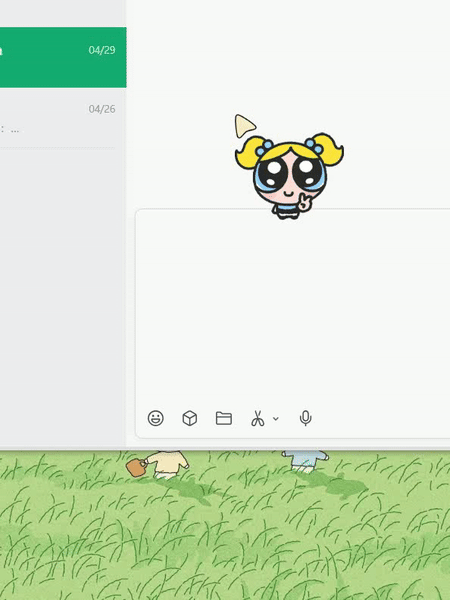Activate the microphone voice input icon
This screenshot has height=600, width=450.
click(305, 418)
